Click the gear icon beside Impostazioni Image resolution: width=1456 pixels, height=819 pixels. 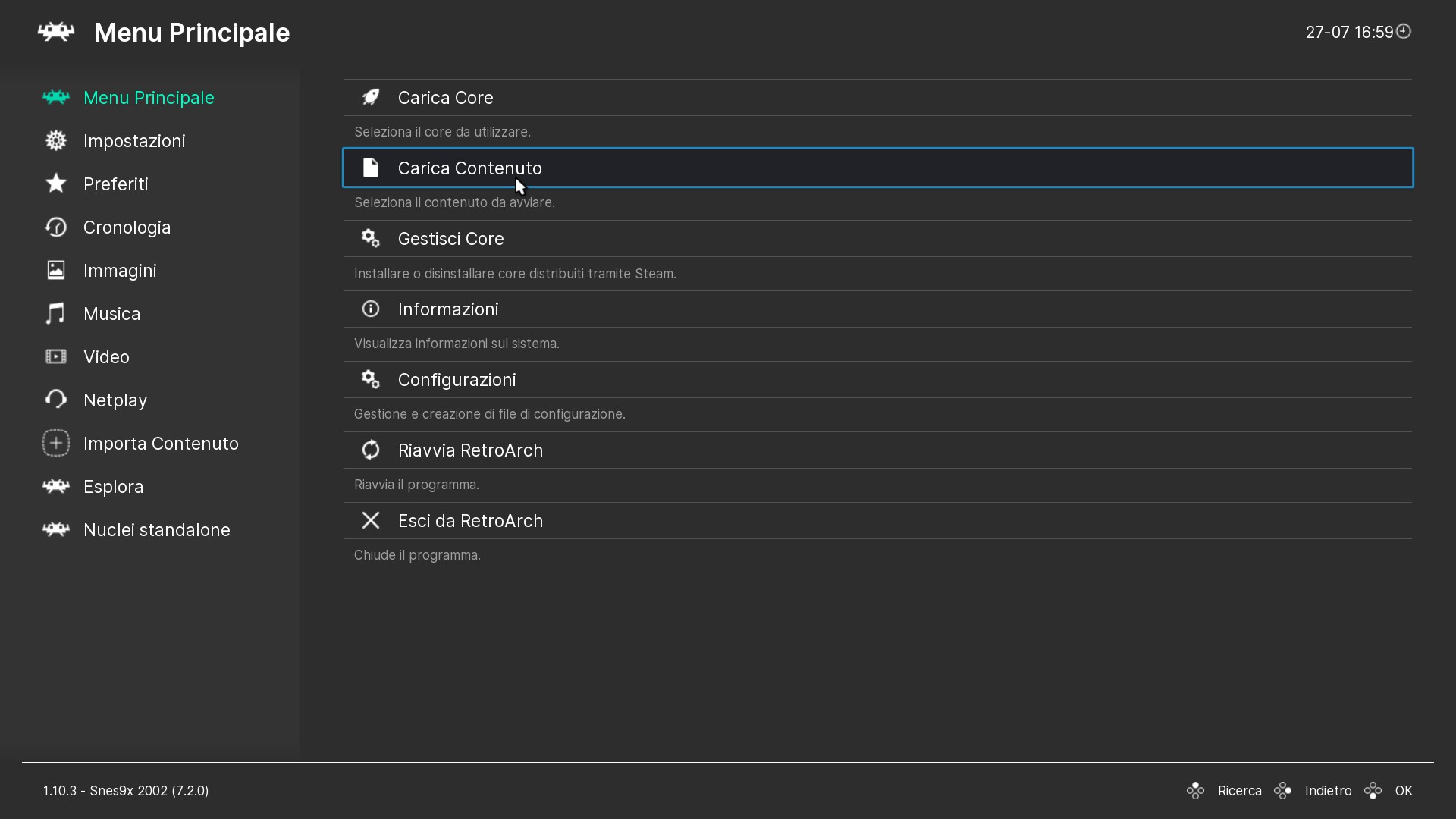click(x=55, y=141)
